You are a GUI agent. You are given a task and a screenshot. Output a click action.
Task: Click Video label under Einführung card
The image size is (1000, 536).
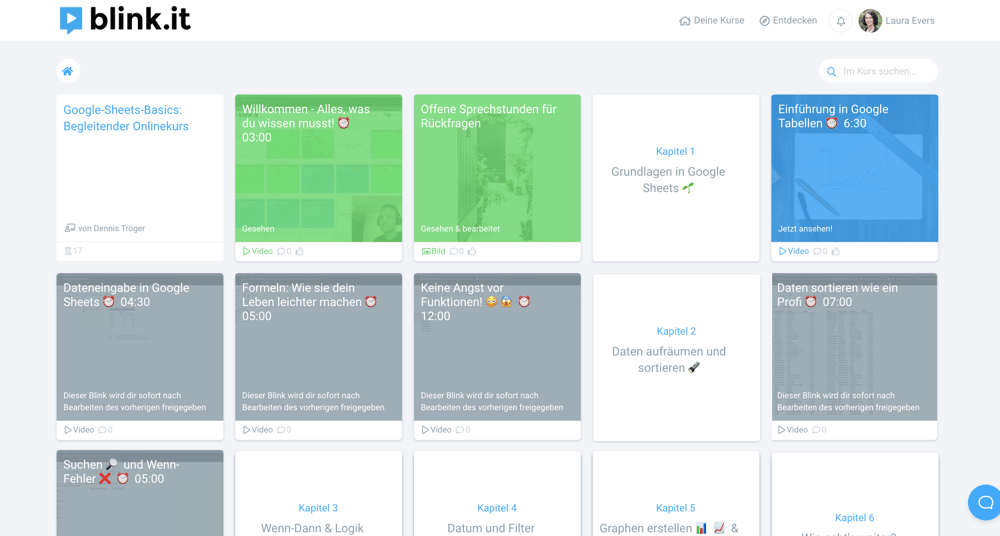tap(793, 251)
